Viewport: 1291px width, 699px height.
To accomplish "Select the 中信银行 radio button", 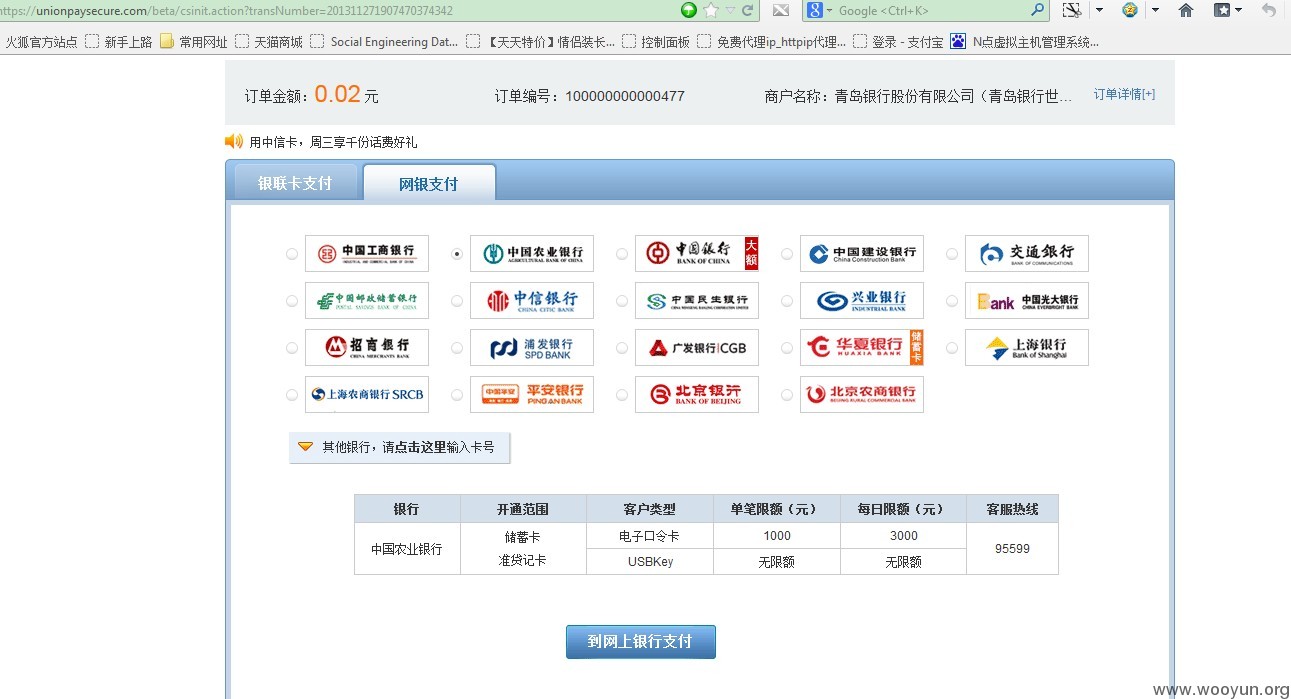I will click(x=457, y=301).
